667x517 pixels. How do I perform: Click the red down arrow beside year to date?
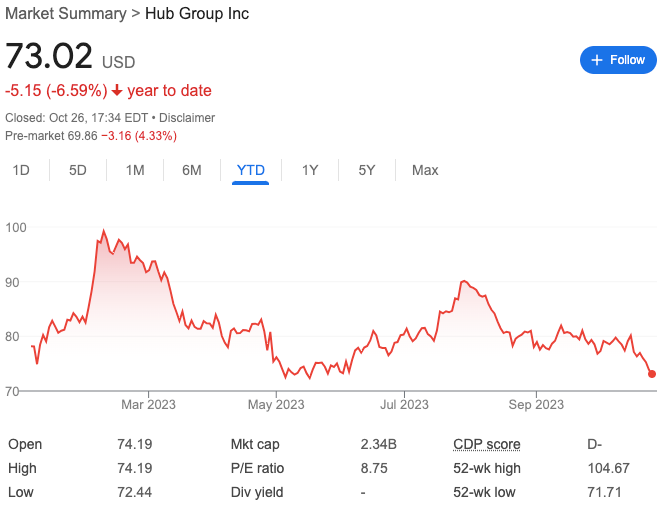click(117, 91)
